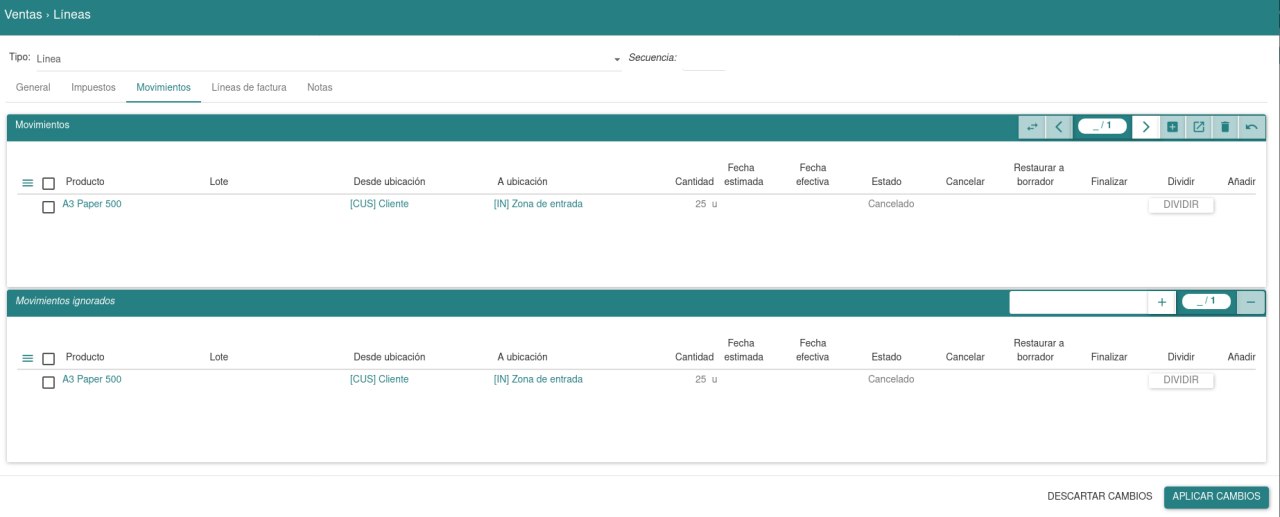The height and width of the screenshot is (517, 1280).
Task: Open the Tipo dropdown arrow
Action: click(617, 60)
